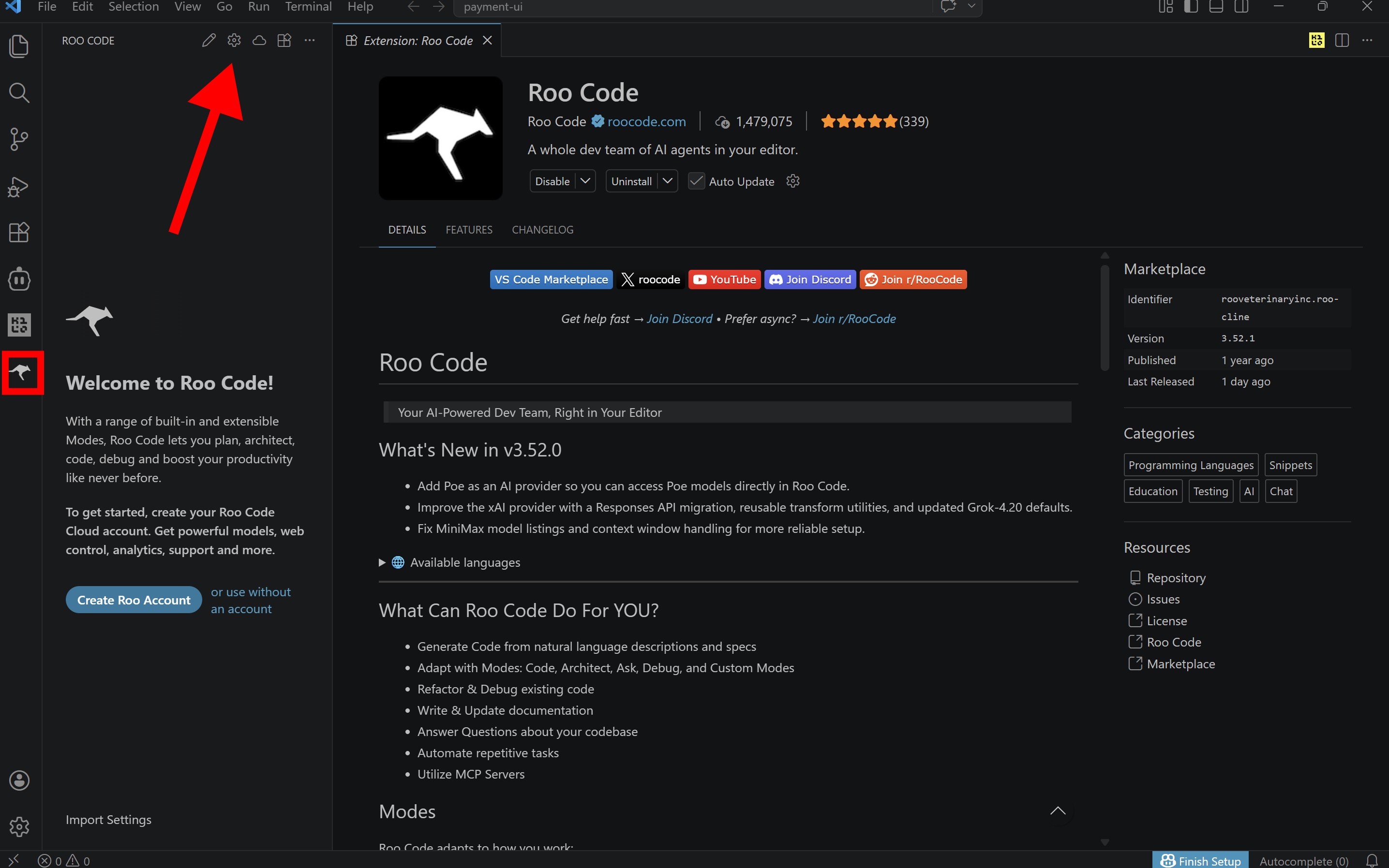This screenshot has width=1389, height=868.
Task: Open the Extensions view in the activity bar
Action: click(x=19, y=233)
